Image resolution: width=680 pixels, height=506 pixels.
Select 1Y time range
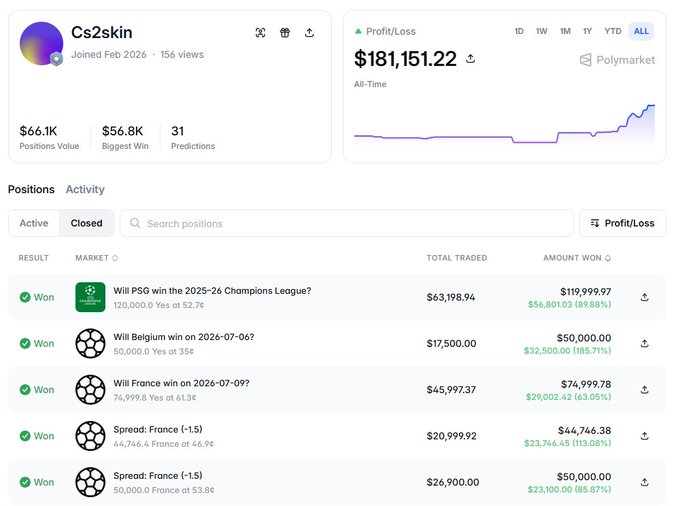[587, 31]
